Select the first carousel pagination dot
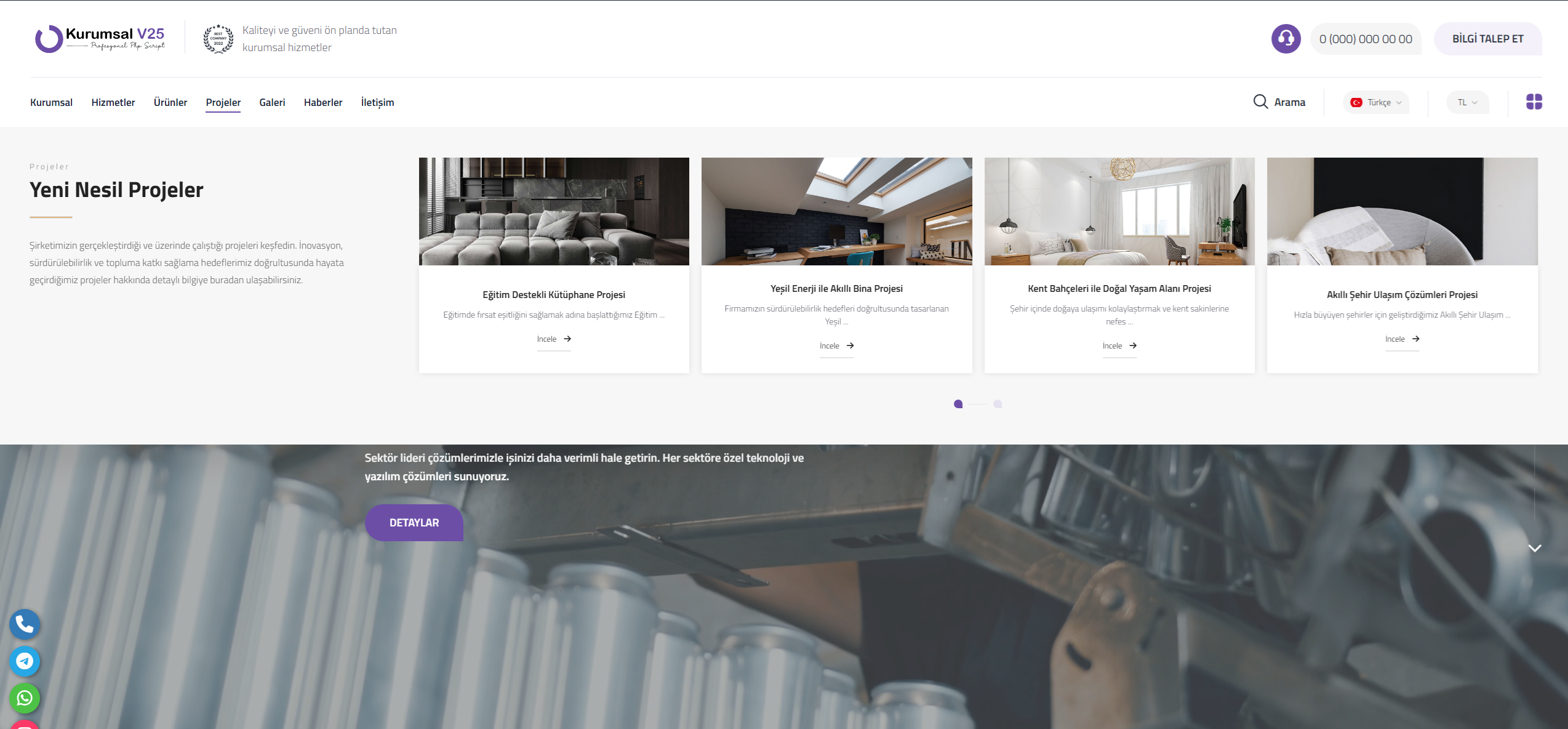The height and width of the screenshot is (729, 1568). (x=958, y=404)
